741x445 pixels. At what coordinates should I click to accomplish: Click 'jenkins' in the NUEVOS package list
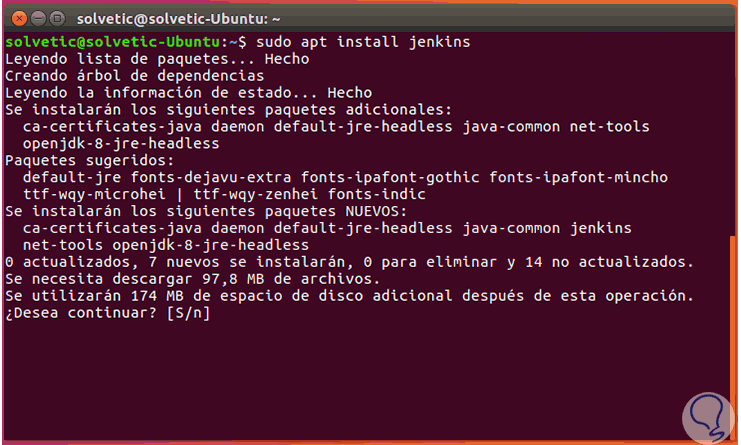point(601,228)
